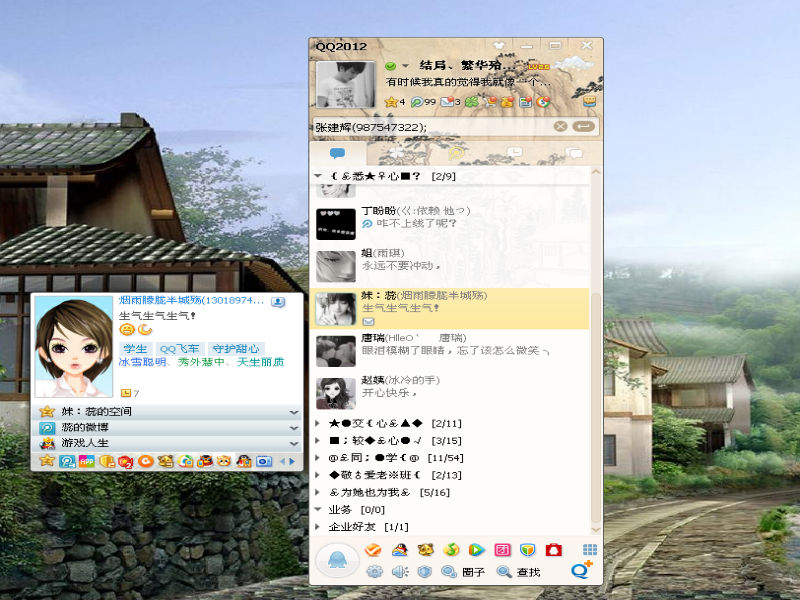This screenshot has width=800, height=600.
Task: Select the contact 唐瑞
Action: 450,351
